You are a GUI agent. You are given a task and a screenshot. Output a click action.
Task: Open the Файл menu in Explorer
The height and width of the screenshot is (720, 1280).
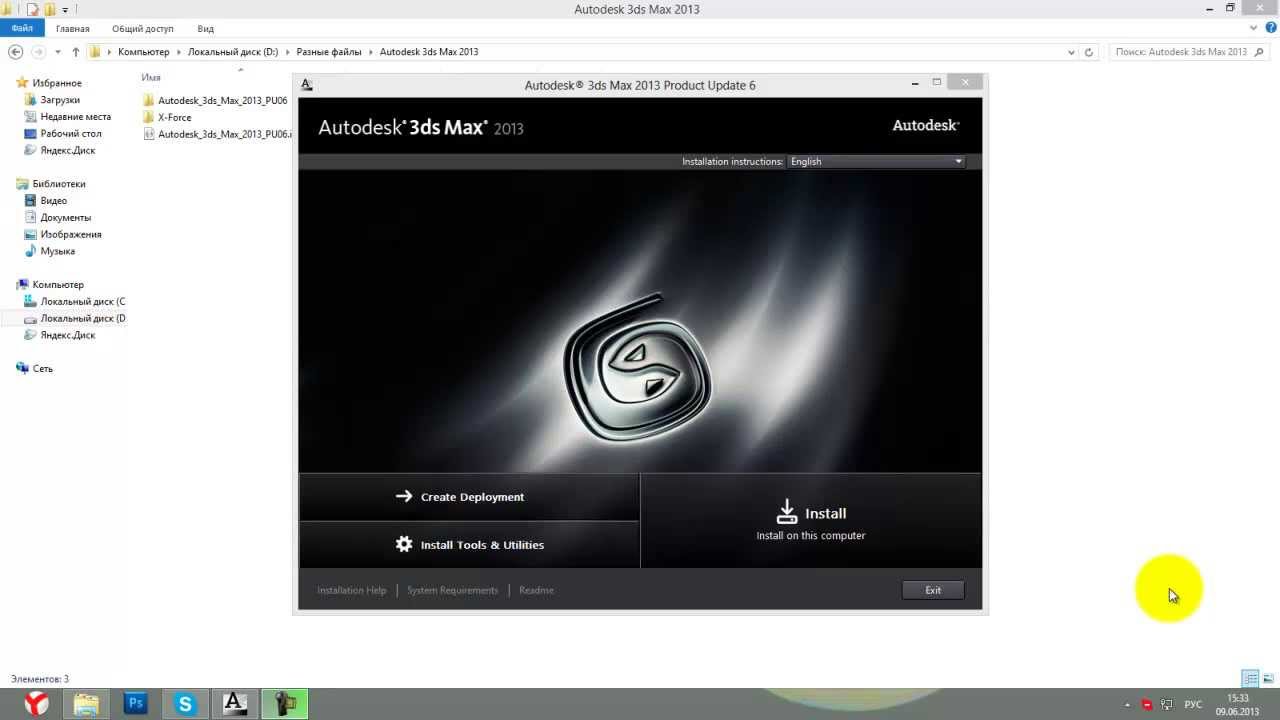[22, 29]
